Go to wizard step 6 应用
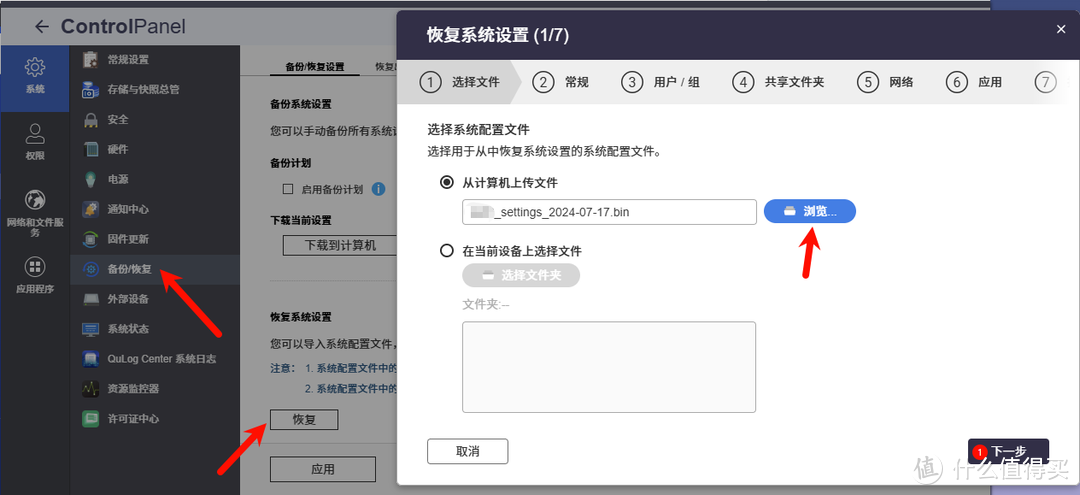Image resolution: width=1080 pixels, height=495 pixels. [x=974, y=83]
